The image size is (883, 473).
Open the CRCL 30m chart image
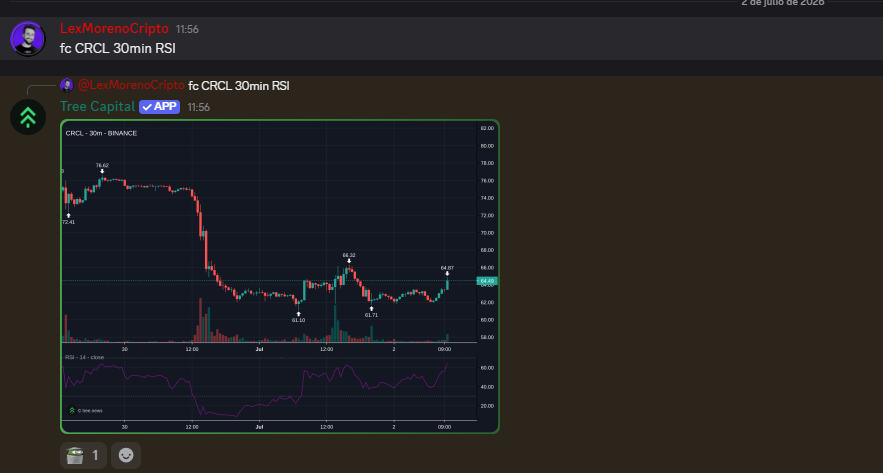click(x=280, y=276)
